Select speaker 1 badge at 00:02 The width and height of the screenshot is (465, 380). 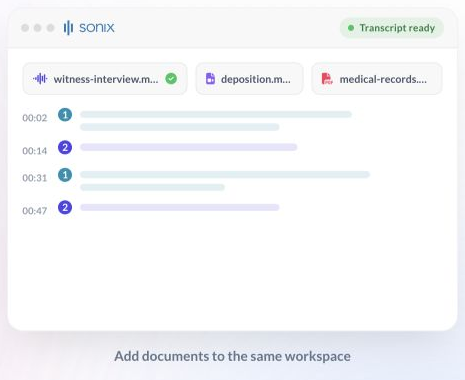65,115
